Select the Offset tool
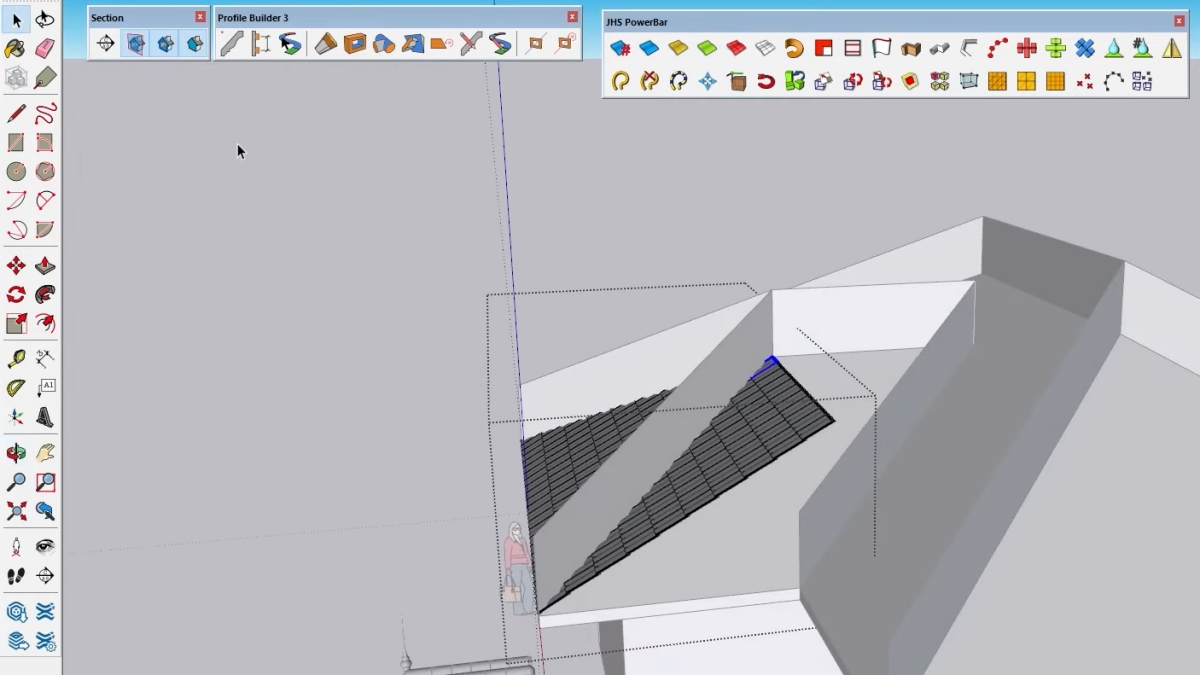The width and height of the screenshot is (1200, 675). (x=45, y=323)
